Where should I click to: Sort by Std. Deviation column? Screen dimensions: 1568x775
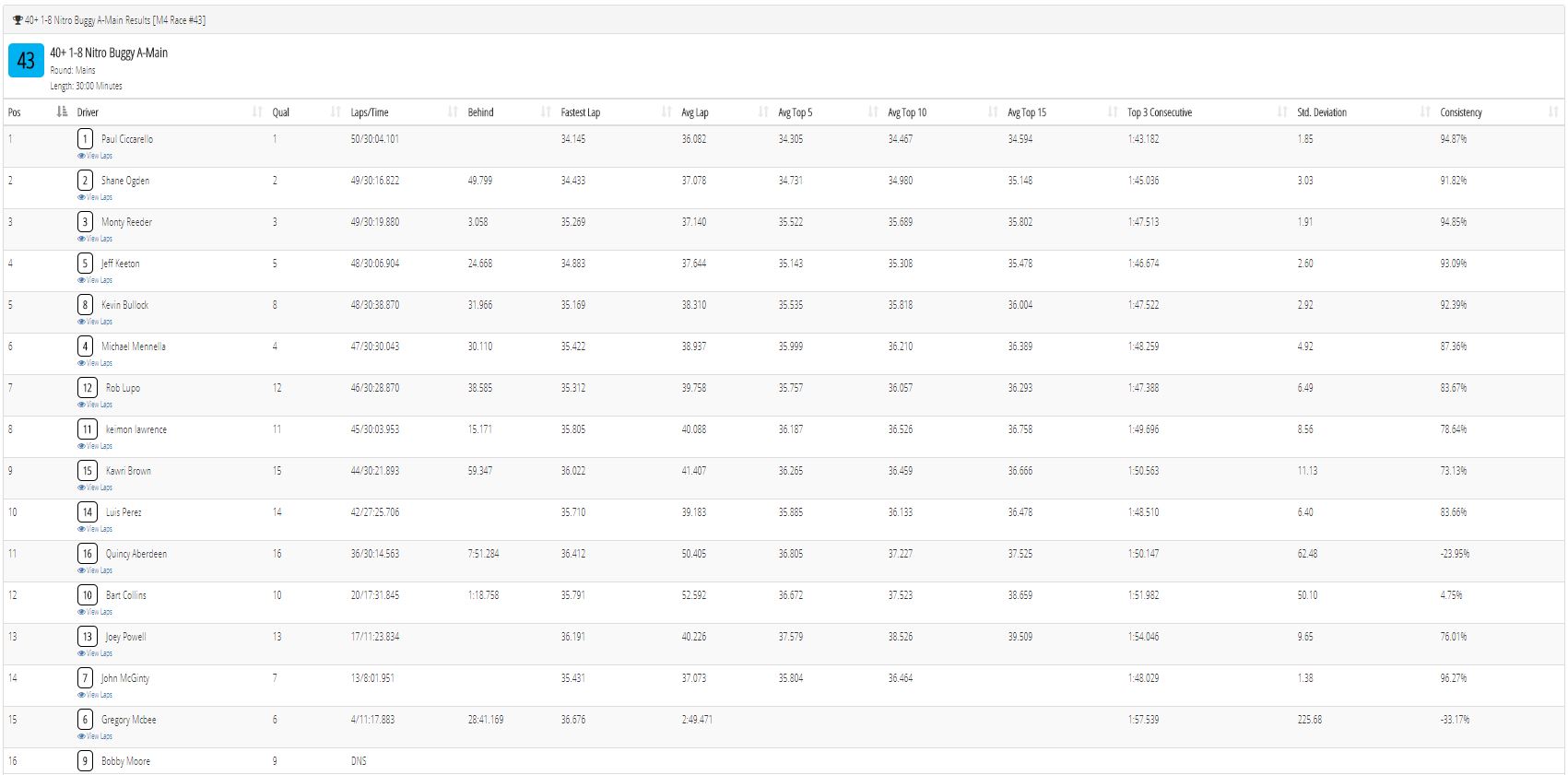click(1364, 112)
